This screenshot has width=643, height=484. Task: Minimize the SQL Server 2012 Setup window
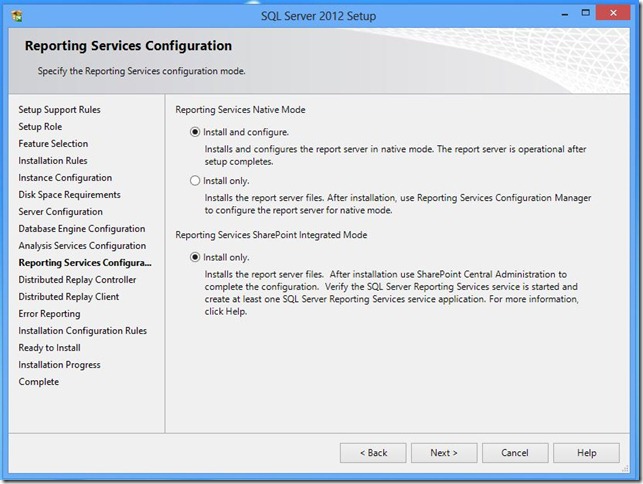pyautogui.click(x=565, y=14)
